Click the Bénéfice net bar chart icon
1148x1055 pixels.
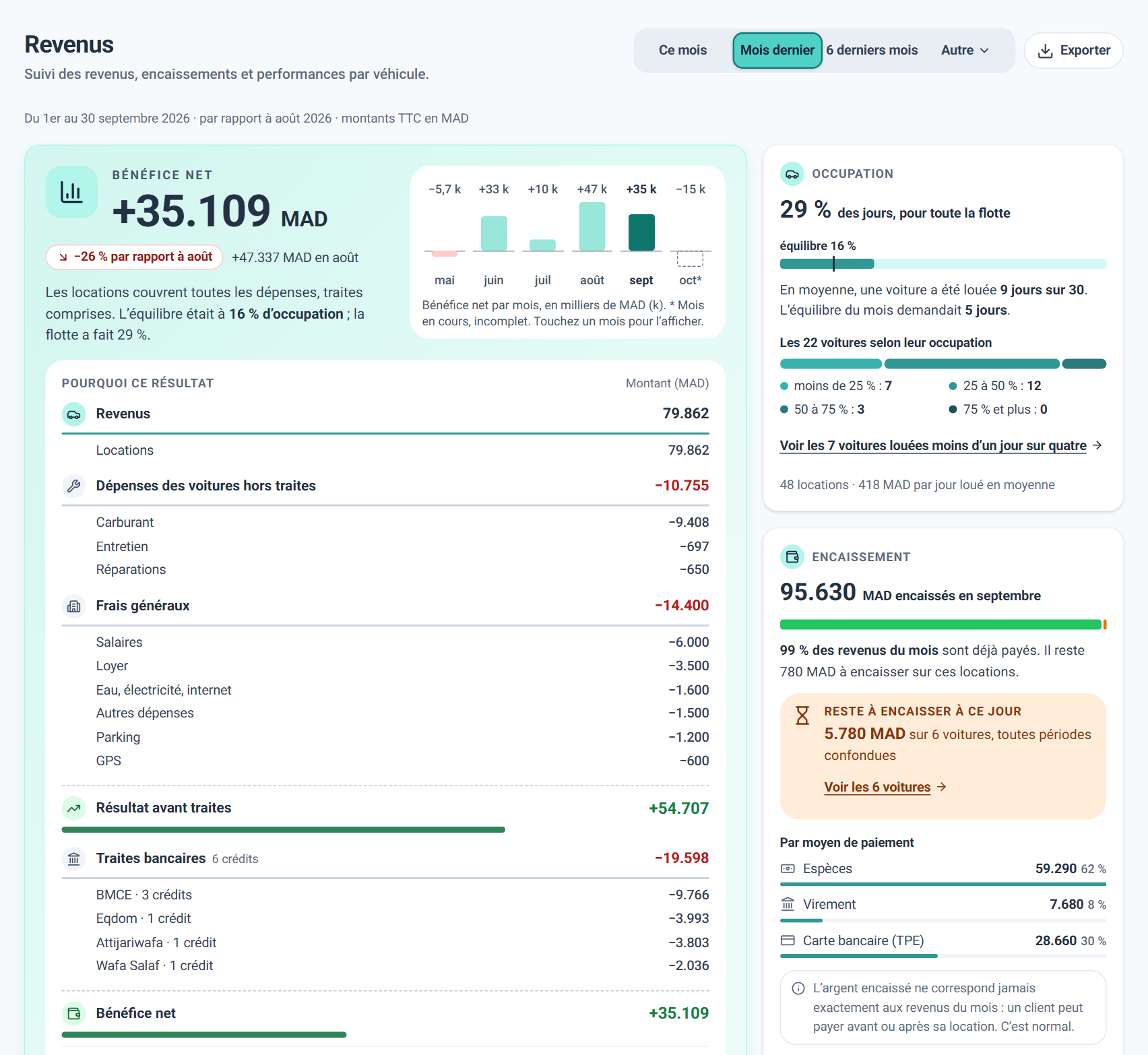point(71,192)
